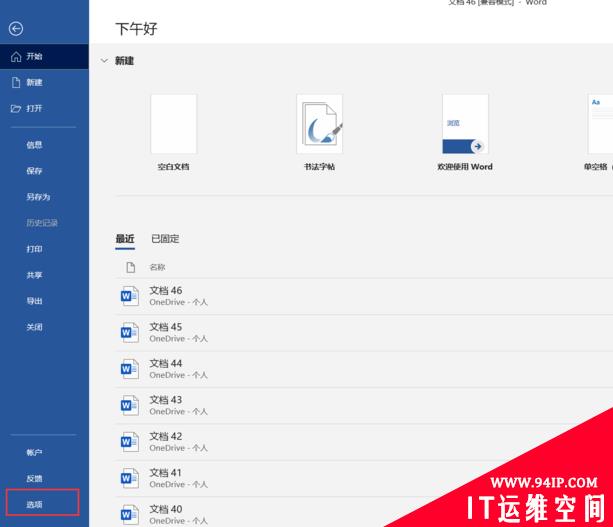Open the file named 文档 42
The height and width of the screenshot is (527, 613).
pyautogui.click(x=166, y=436)
